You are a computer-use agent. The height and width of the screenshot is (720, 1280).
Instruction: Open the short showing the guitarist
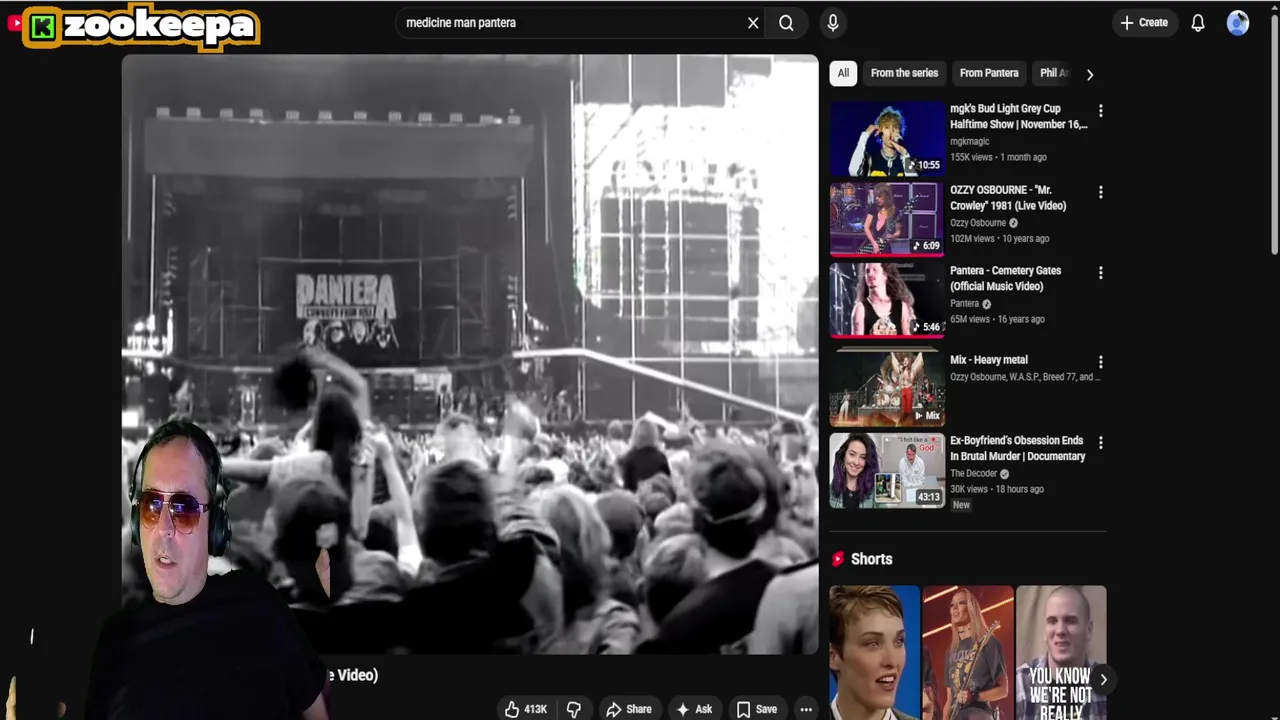967,652
